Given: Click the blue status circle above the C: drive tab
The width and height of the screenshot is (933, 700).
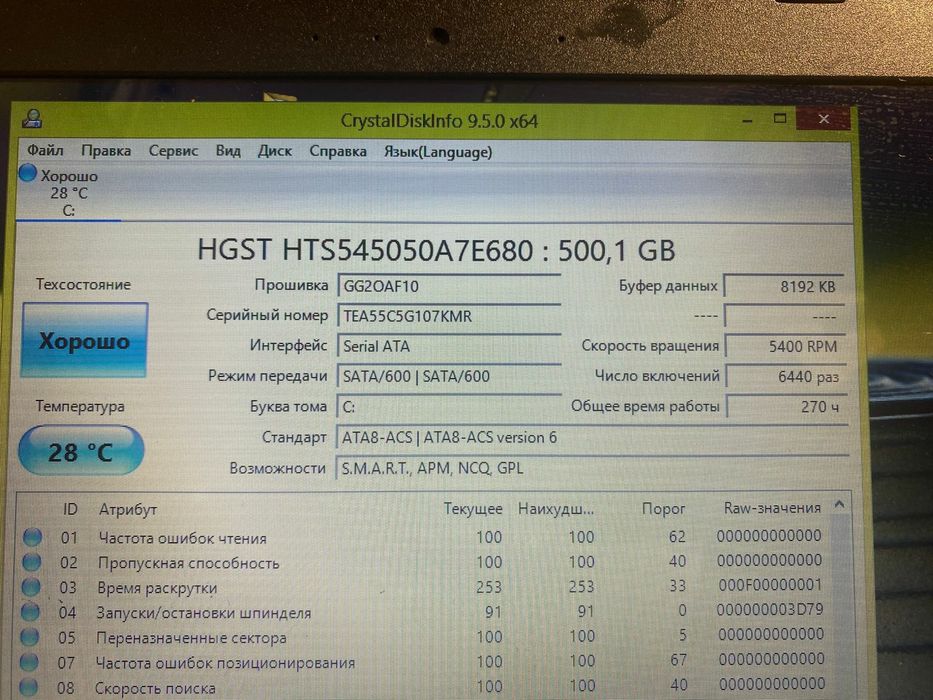Looking at the screenshot, I should [x=27, y=173].
